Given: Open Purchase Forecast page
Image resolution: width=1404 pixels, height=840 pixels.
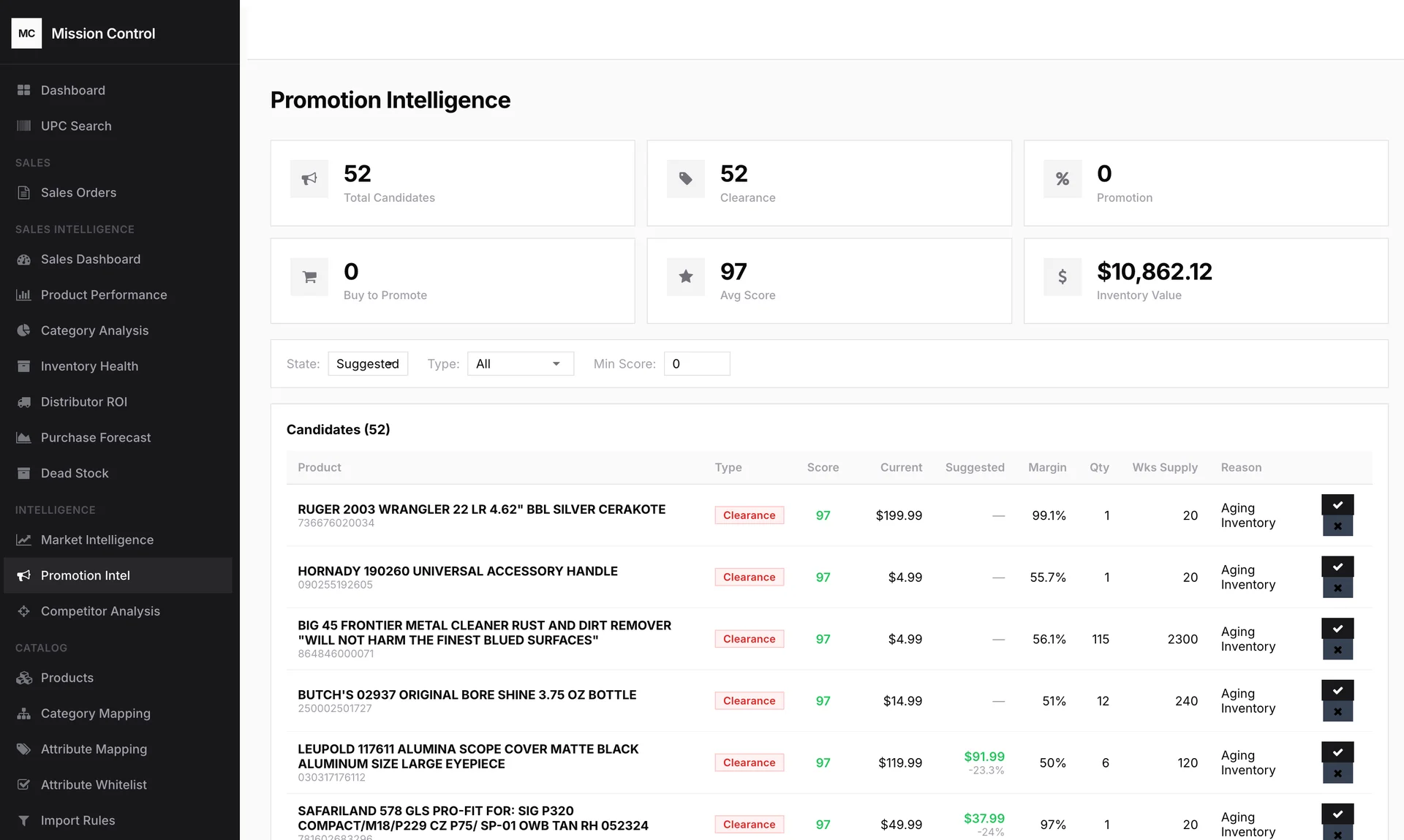Looking at the screenshot, I should (118, 437).
